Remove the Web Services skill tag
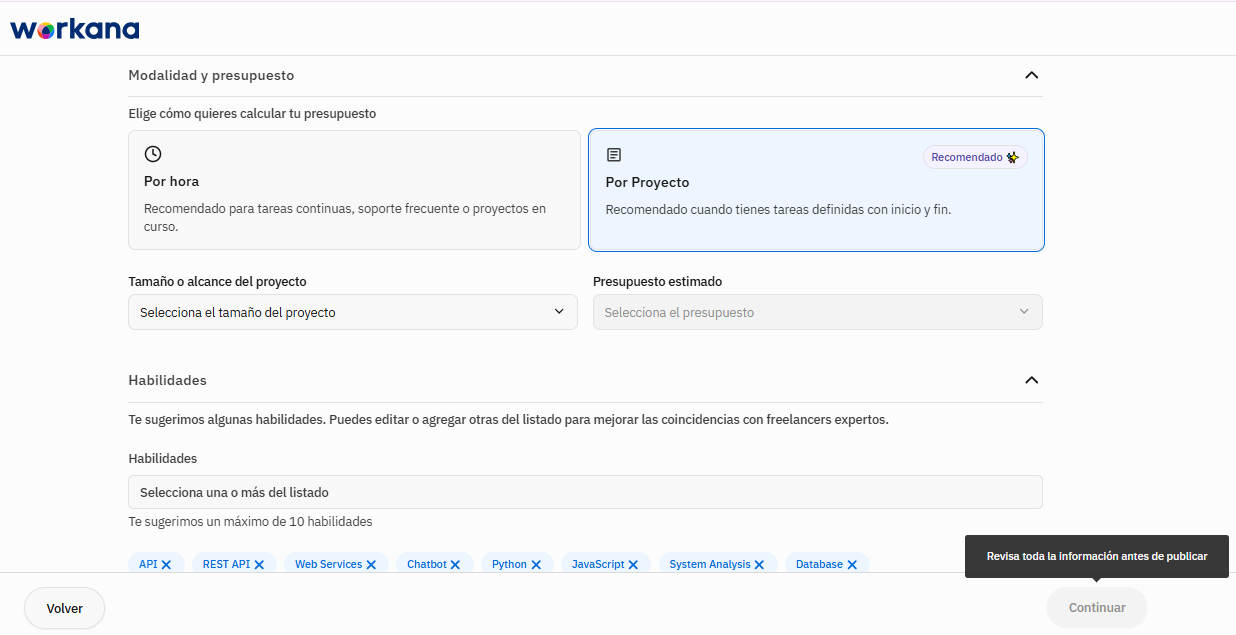 click(371, 565)
